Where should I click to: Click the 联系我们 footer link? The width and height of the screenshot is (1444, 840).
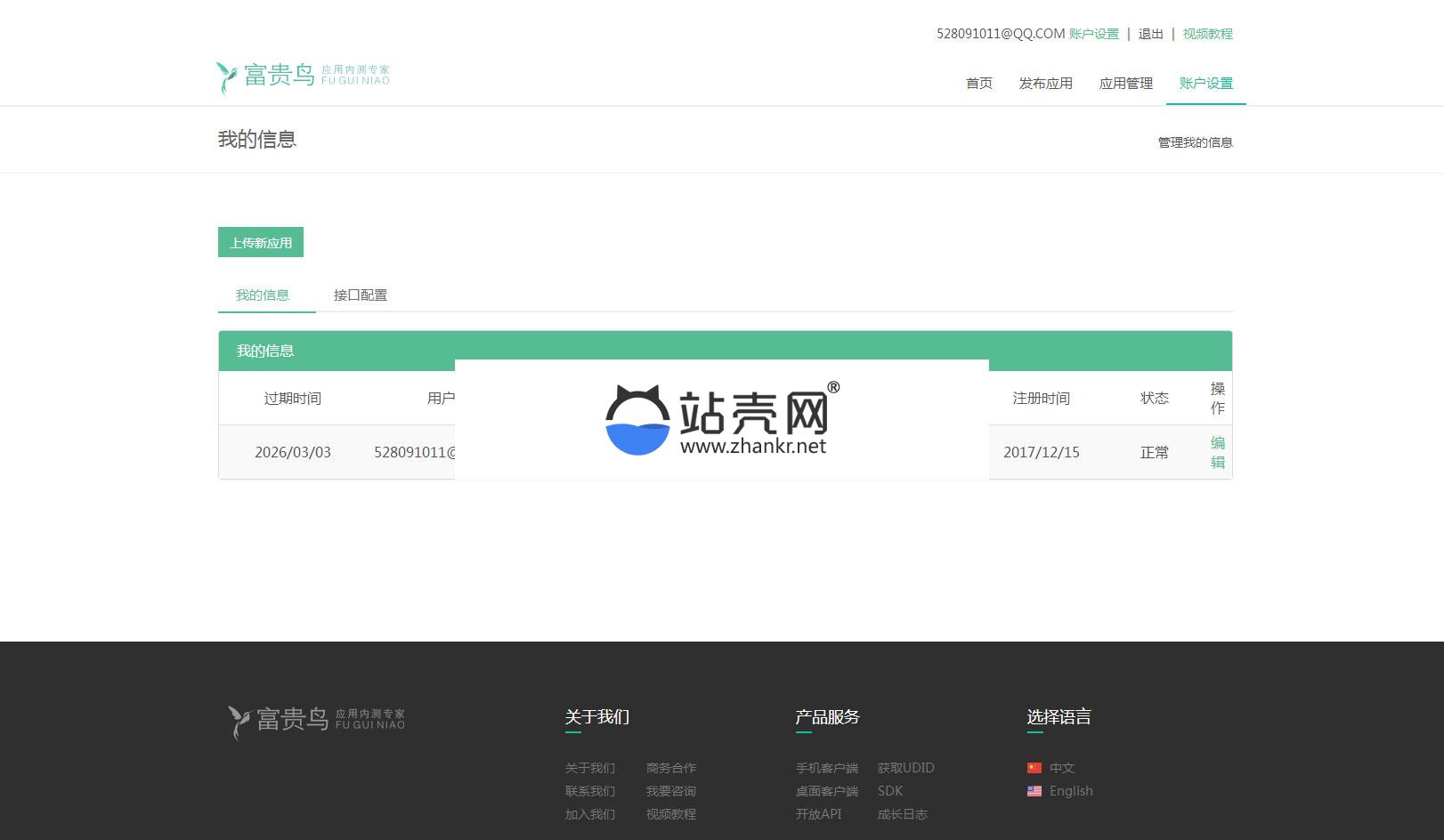point(589,791)
